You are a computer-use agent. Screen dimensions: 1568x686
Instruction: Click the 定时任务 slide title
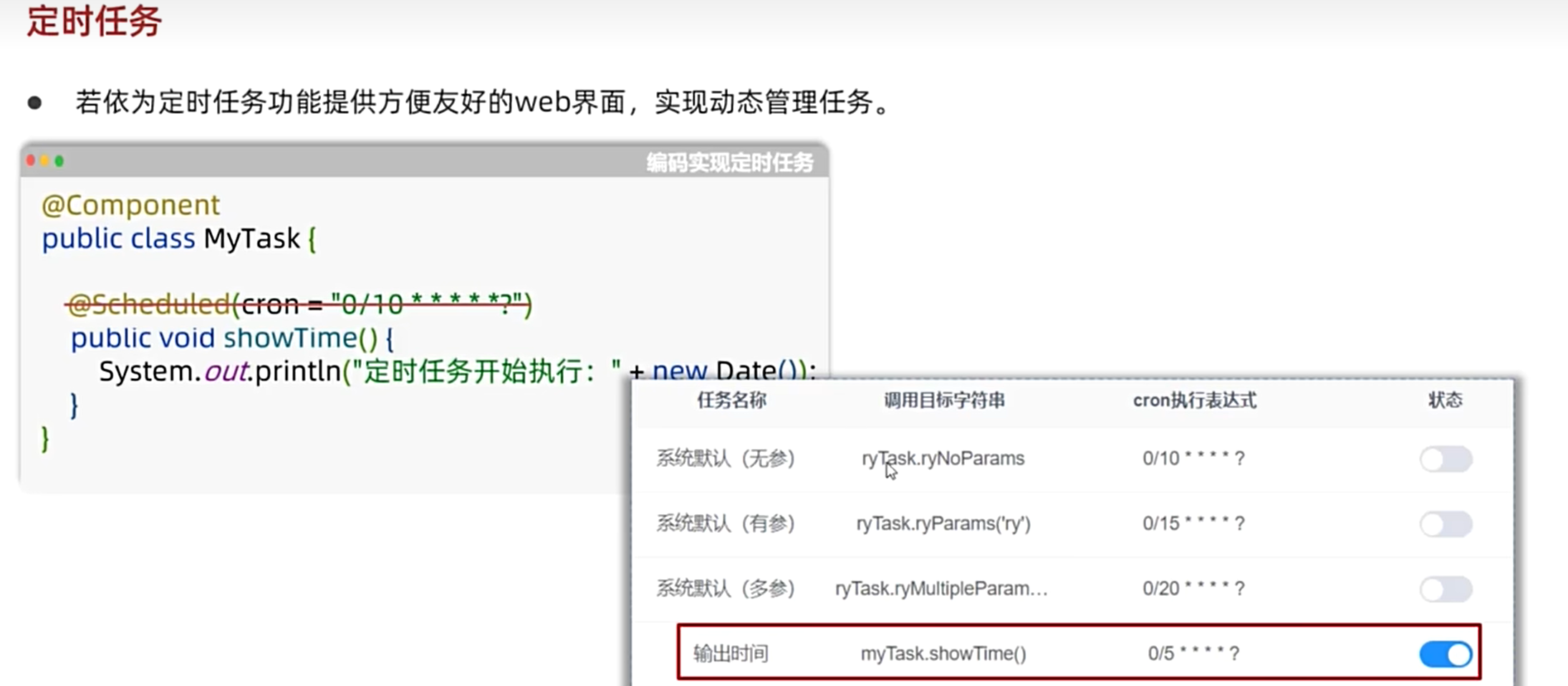(x=94, y=20)
